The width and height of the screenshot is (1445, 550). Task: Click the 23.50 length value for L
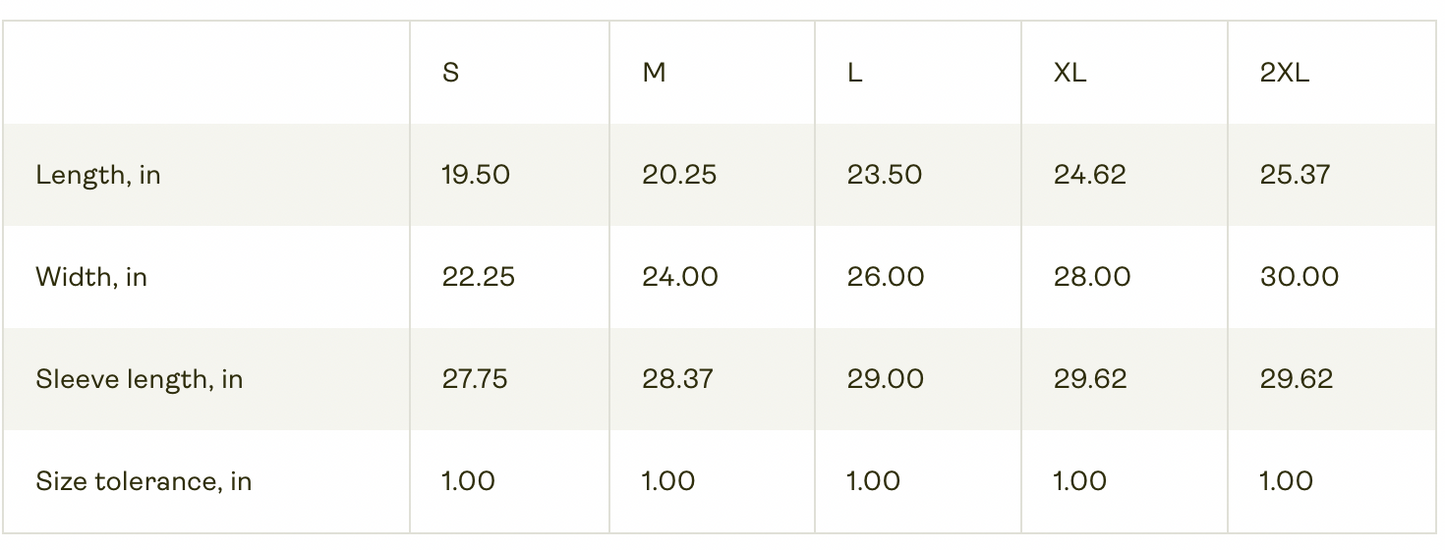click(x=884, y=175)
